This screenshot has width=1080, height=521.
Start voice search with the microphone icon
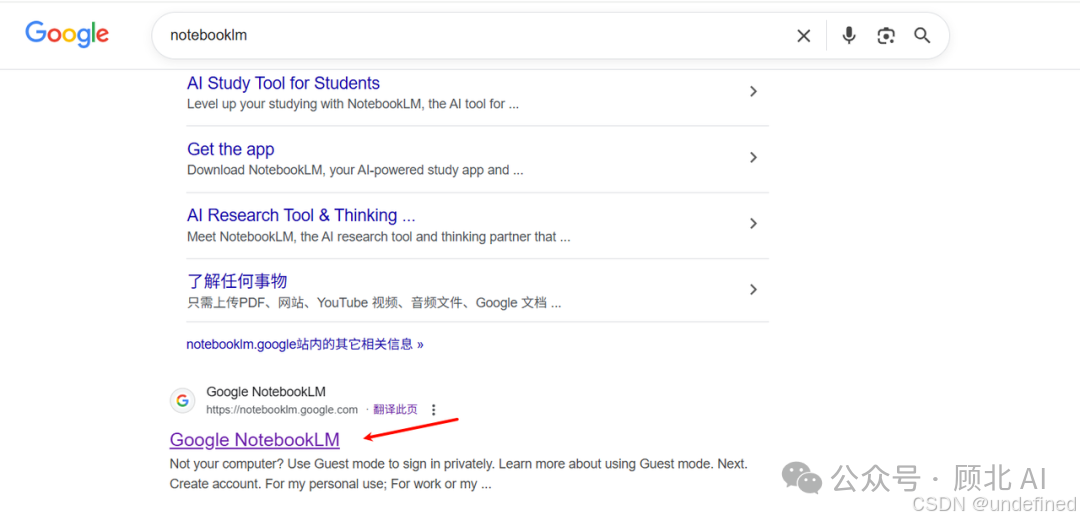point(849,35)
